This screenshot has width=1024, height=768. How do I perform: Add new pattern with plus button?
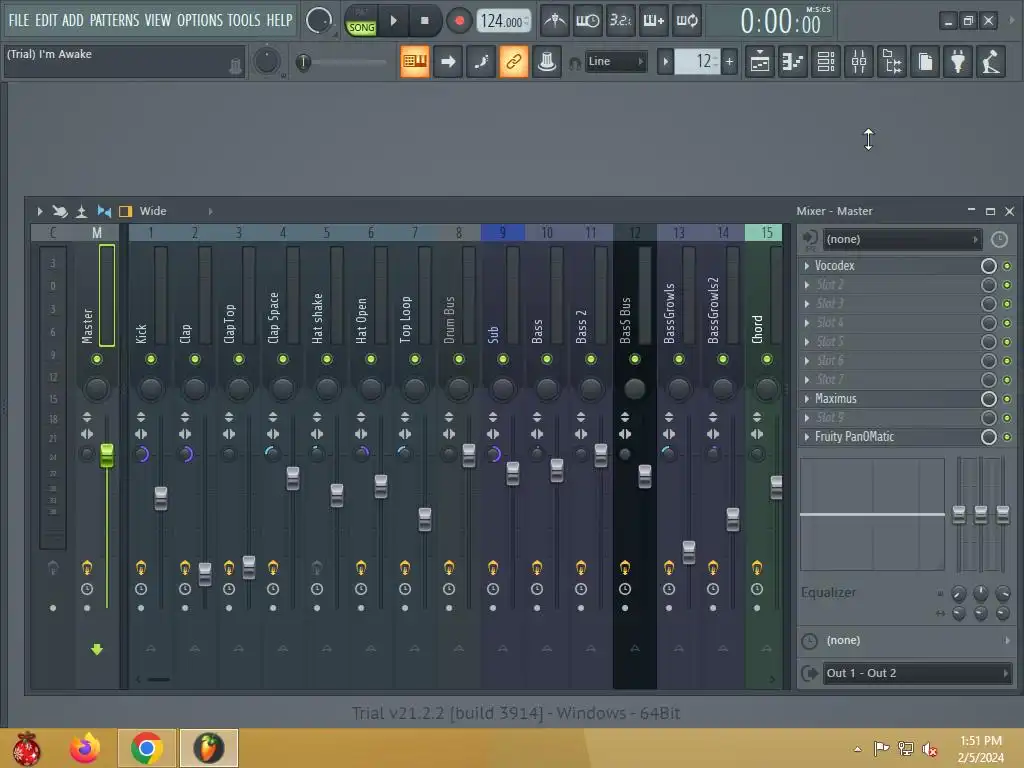[x=729, y=61]
